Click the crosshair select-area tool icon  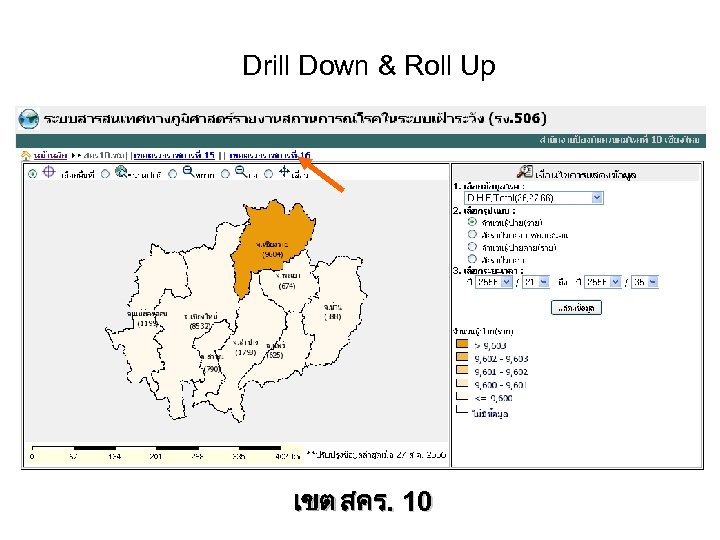click(x=49, y=172)
